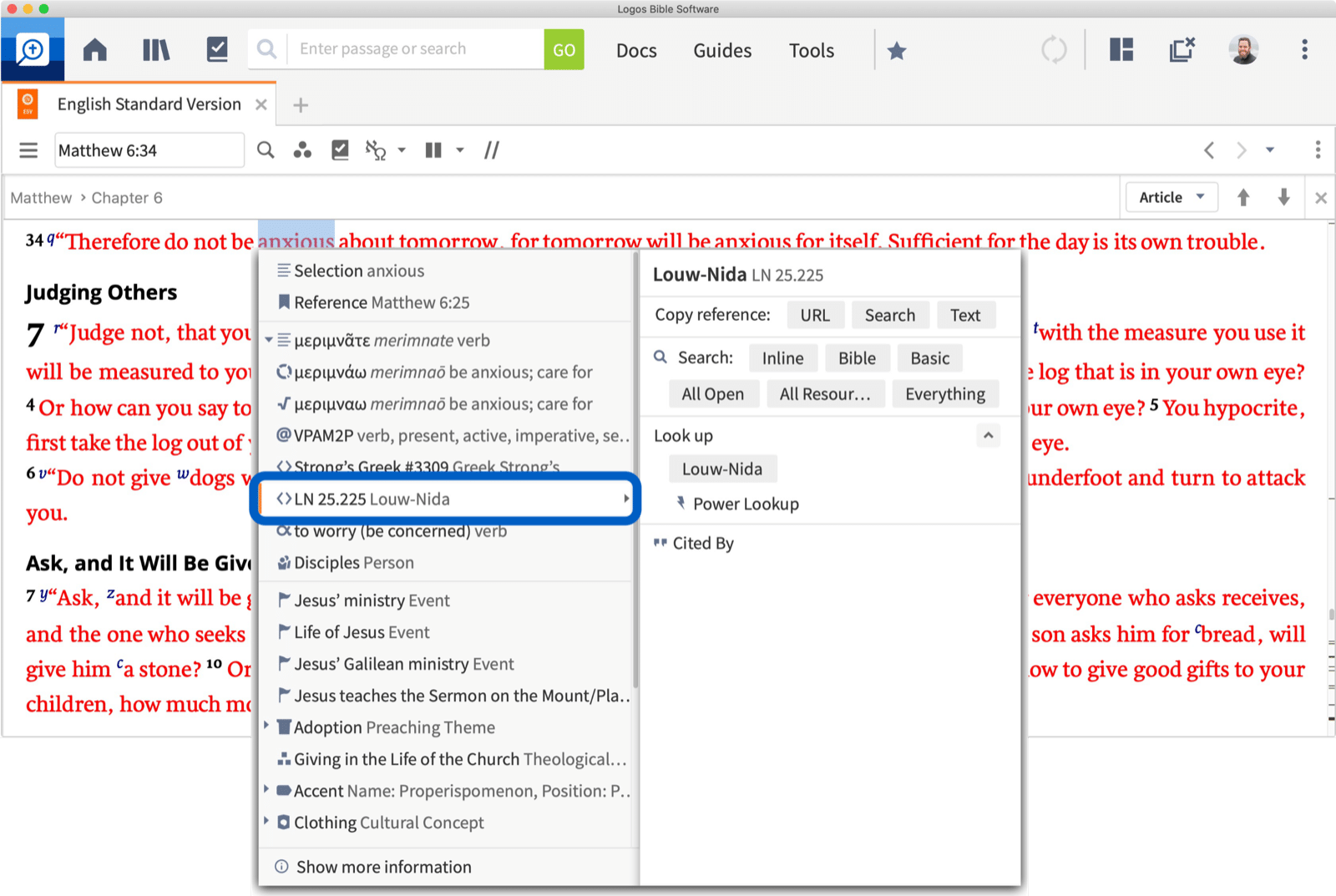Image resolution: width=1336 pixels, height=896 pixels.
Task: Click the sync status icon
Action: coord(1054,49)
